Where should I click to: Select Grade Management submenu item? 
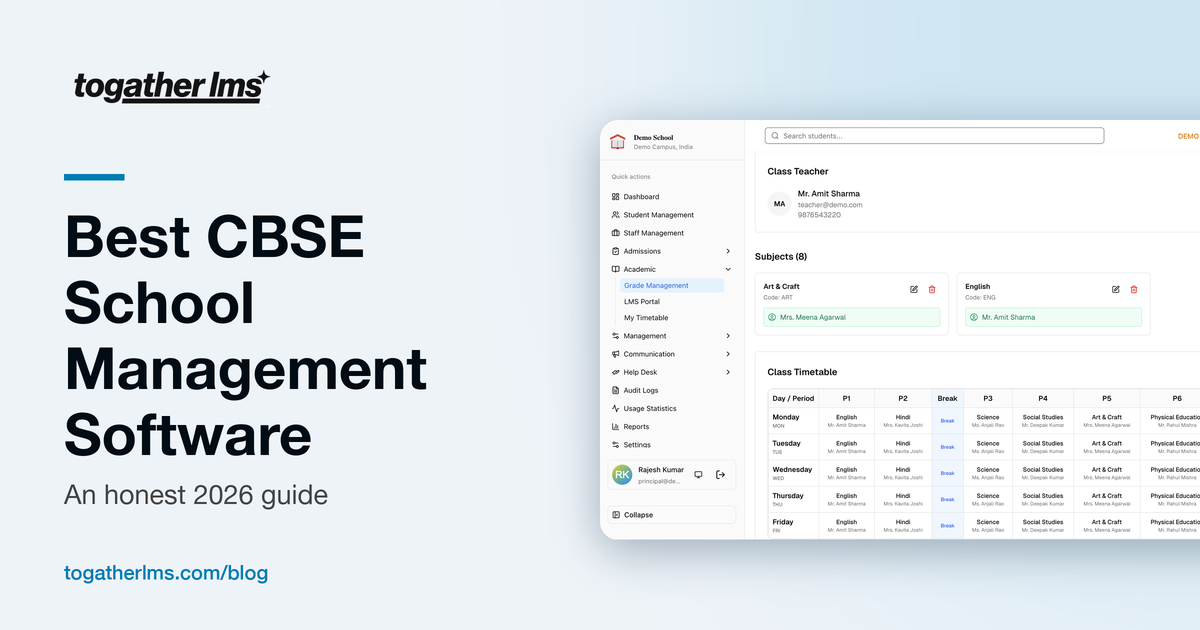point(672,285)
